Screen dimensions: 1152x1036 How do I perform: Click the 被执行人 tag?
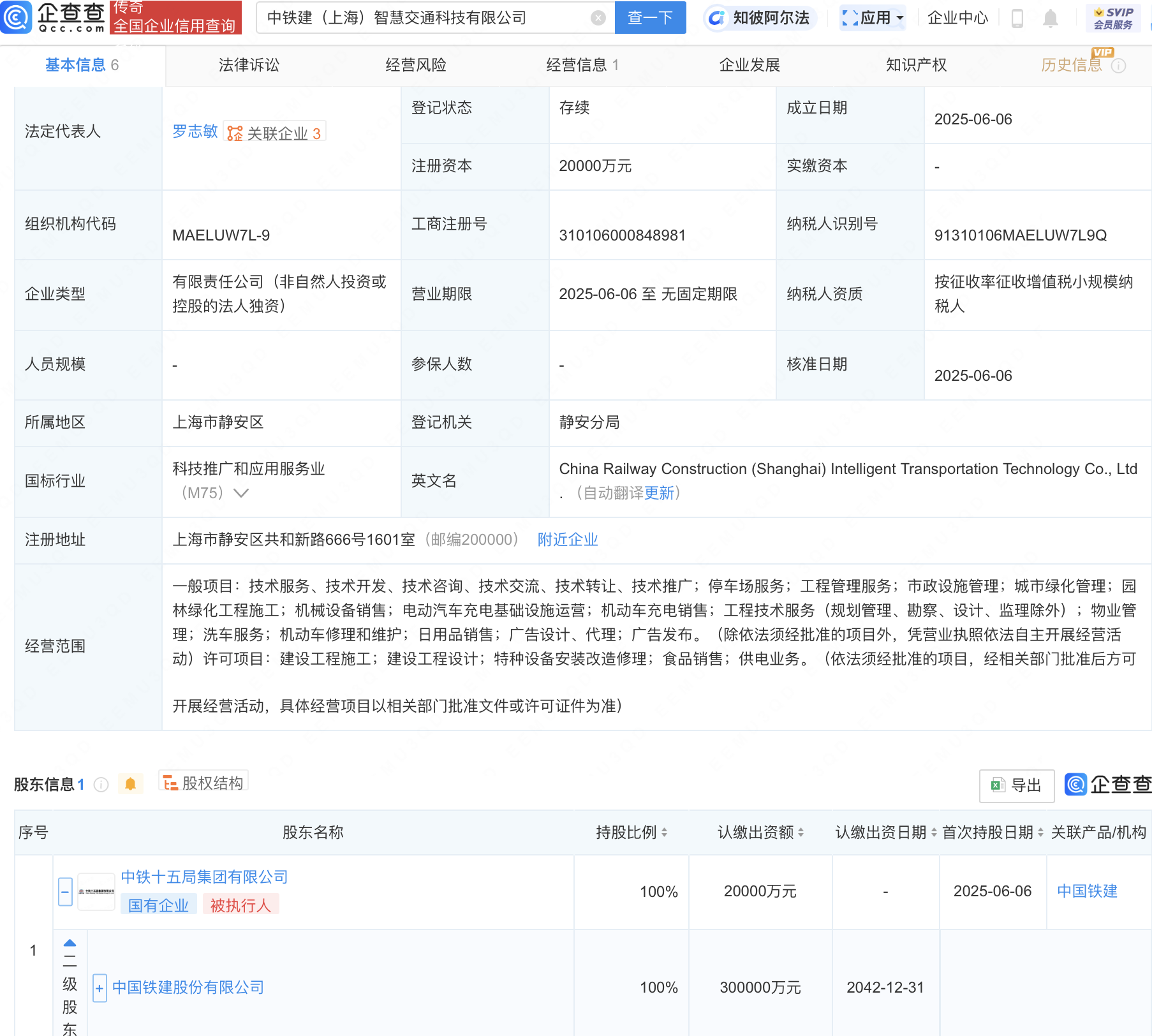(x=241, y=905)
